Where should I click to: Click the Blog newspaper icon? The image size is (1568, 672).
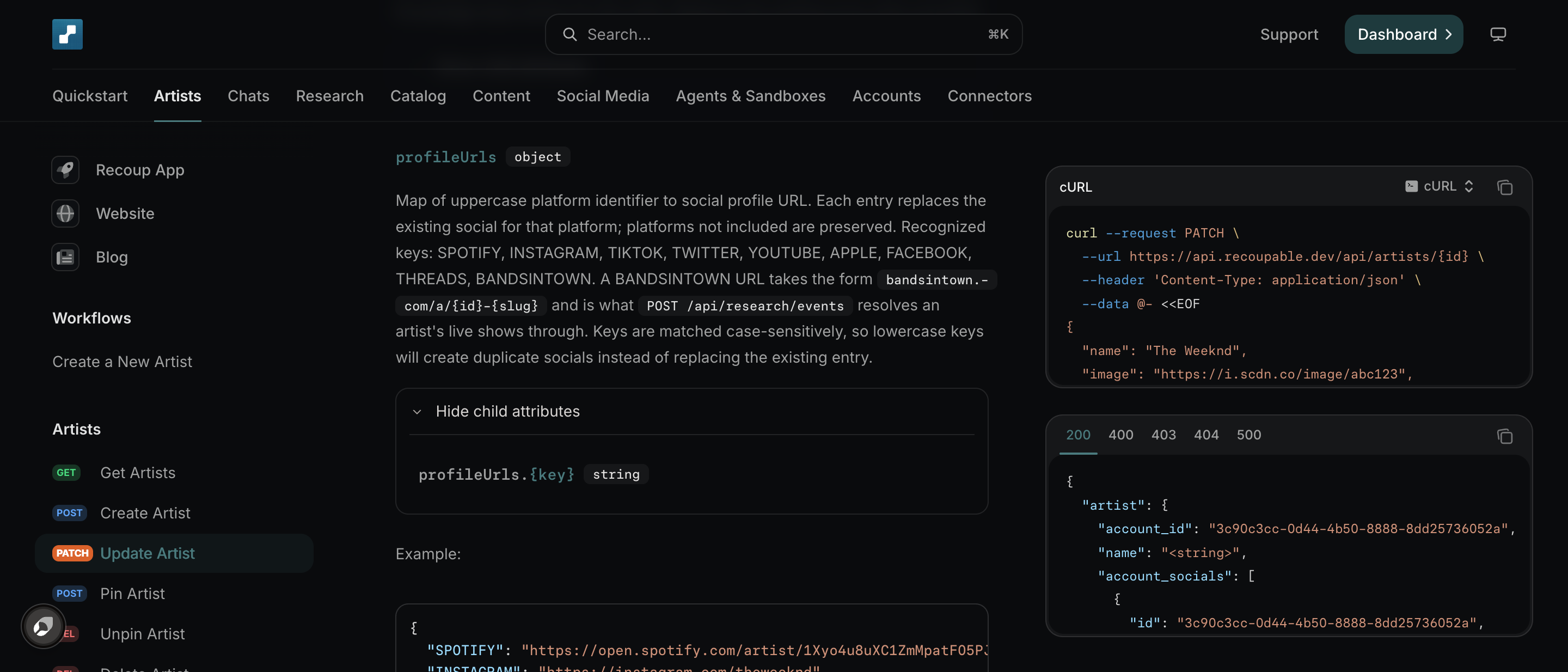click(65, 258)
